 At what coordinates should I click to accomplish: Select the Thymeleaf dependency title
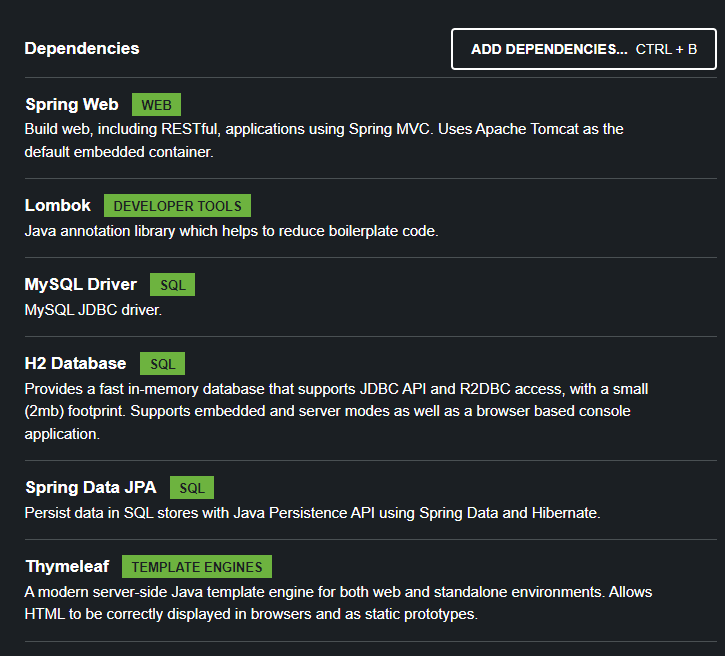coord(66,566)
